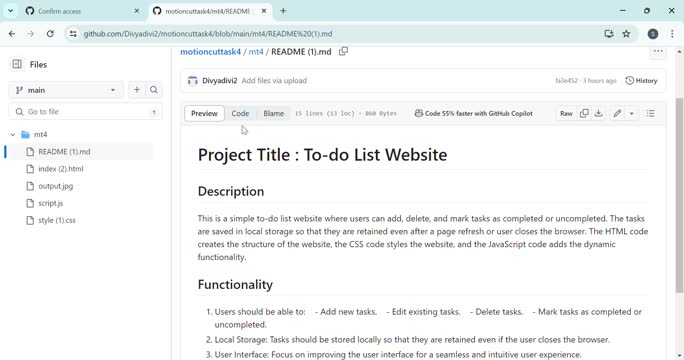View the file History

[x=641, y=81]
